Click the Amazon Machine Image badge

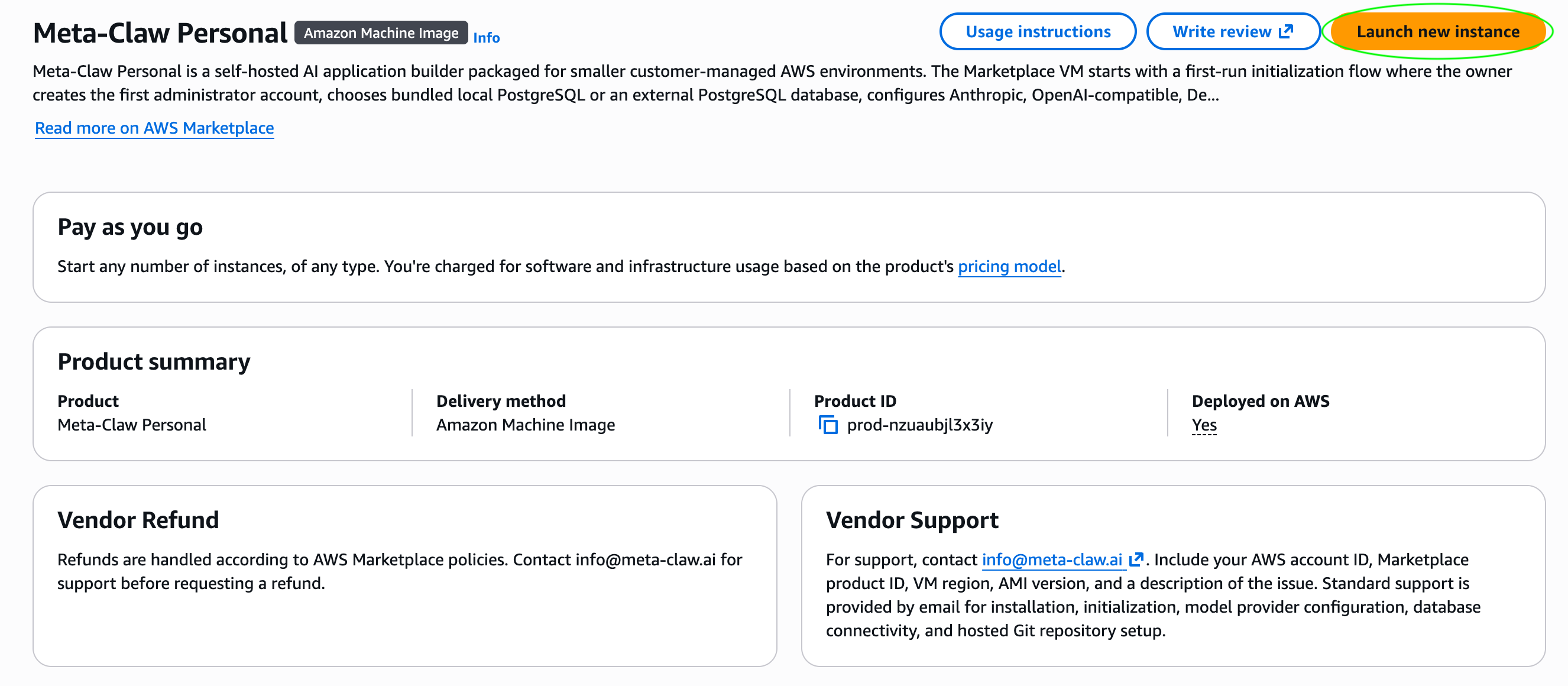point(381,33)
